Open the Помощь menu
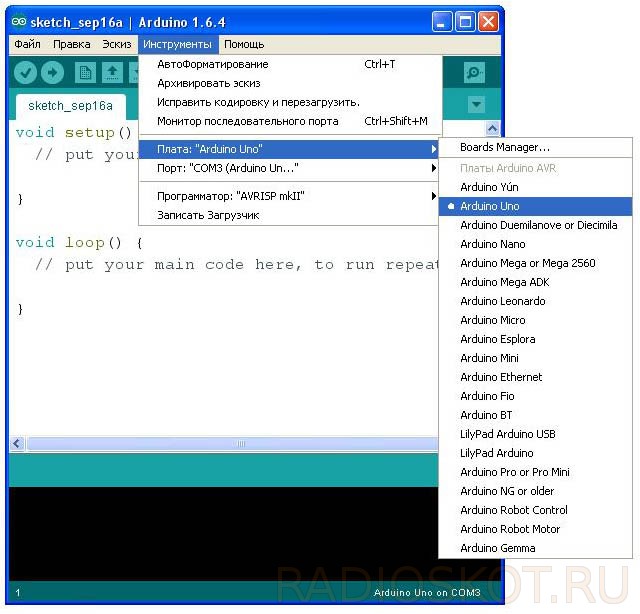The image size is (640, 614). tap(244, 44)
